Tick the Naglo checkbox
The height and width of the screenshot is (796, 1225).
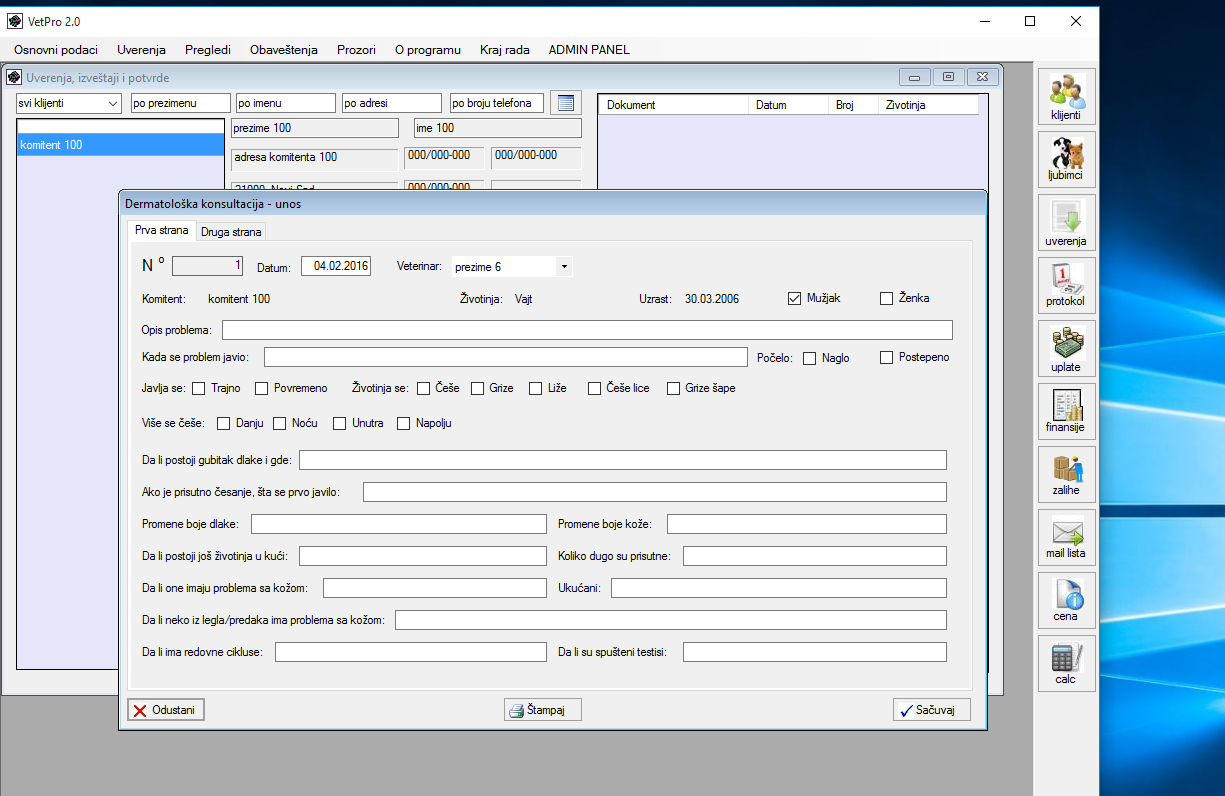pos(810,358)
